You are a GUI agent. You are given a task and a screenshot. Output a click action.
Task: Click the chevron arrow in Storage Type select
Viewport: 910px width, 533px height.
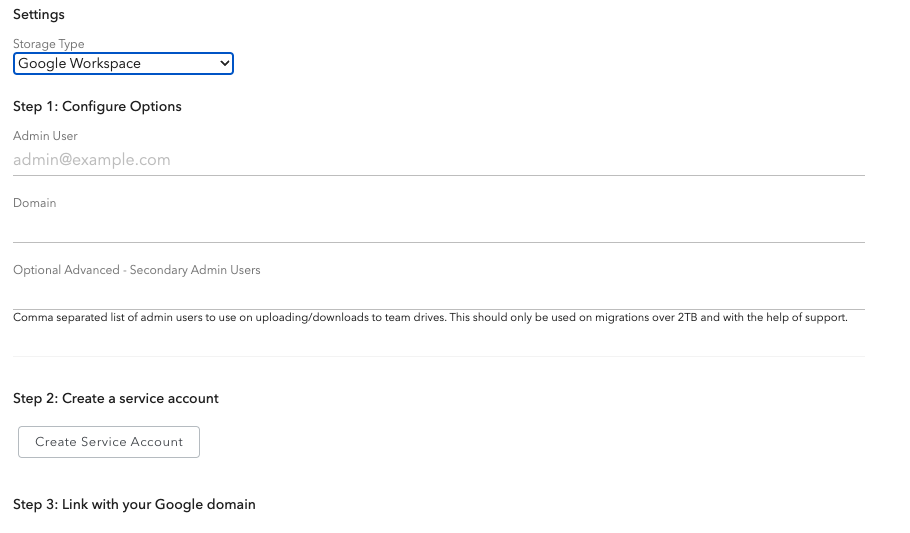223,64
